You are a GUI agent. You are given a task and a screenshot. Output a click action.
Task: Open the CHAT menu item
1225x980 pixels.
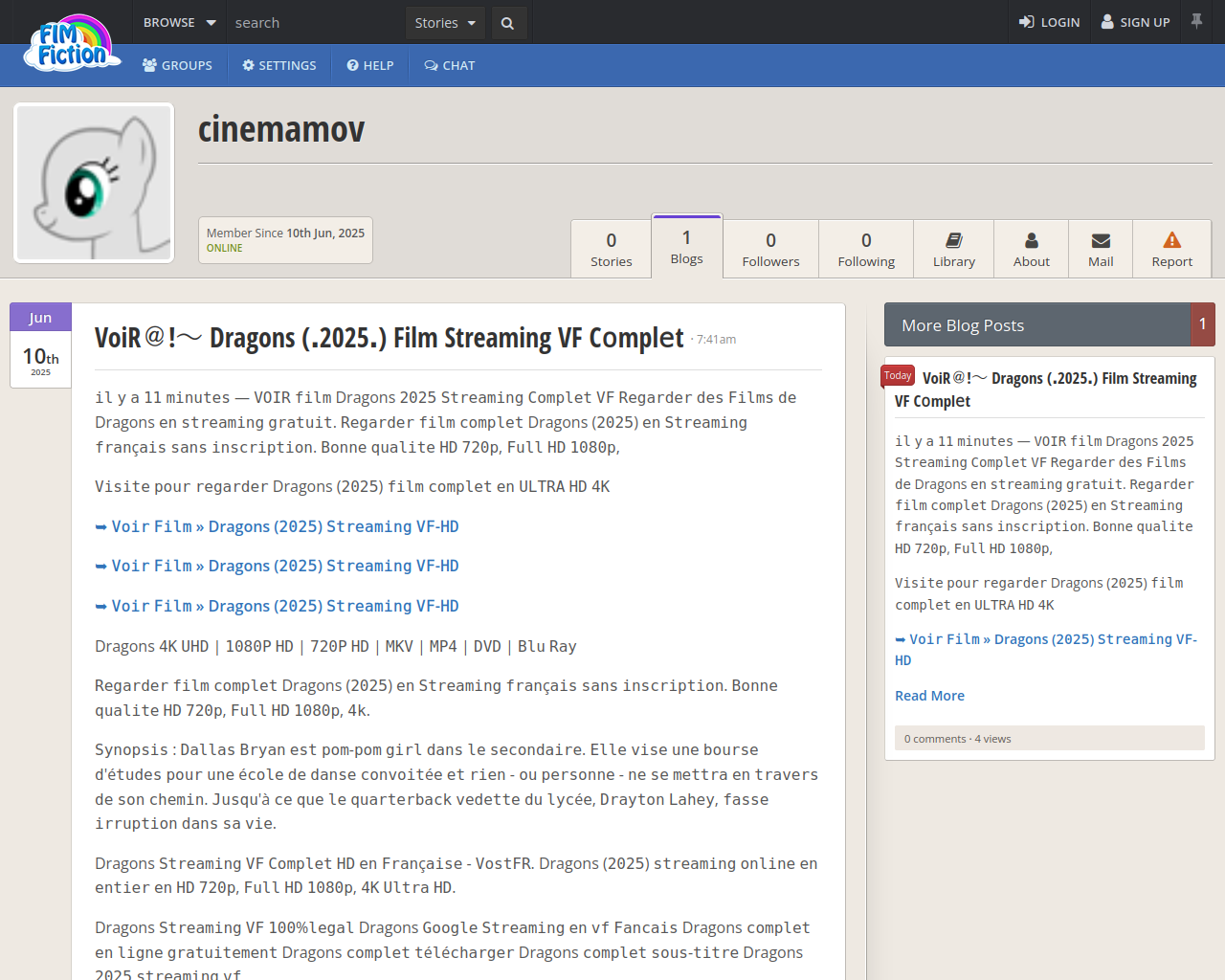(x=450, y=65)
